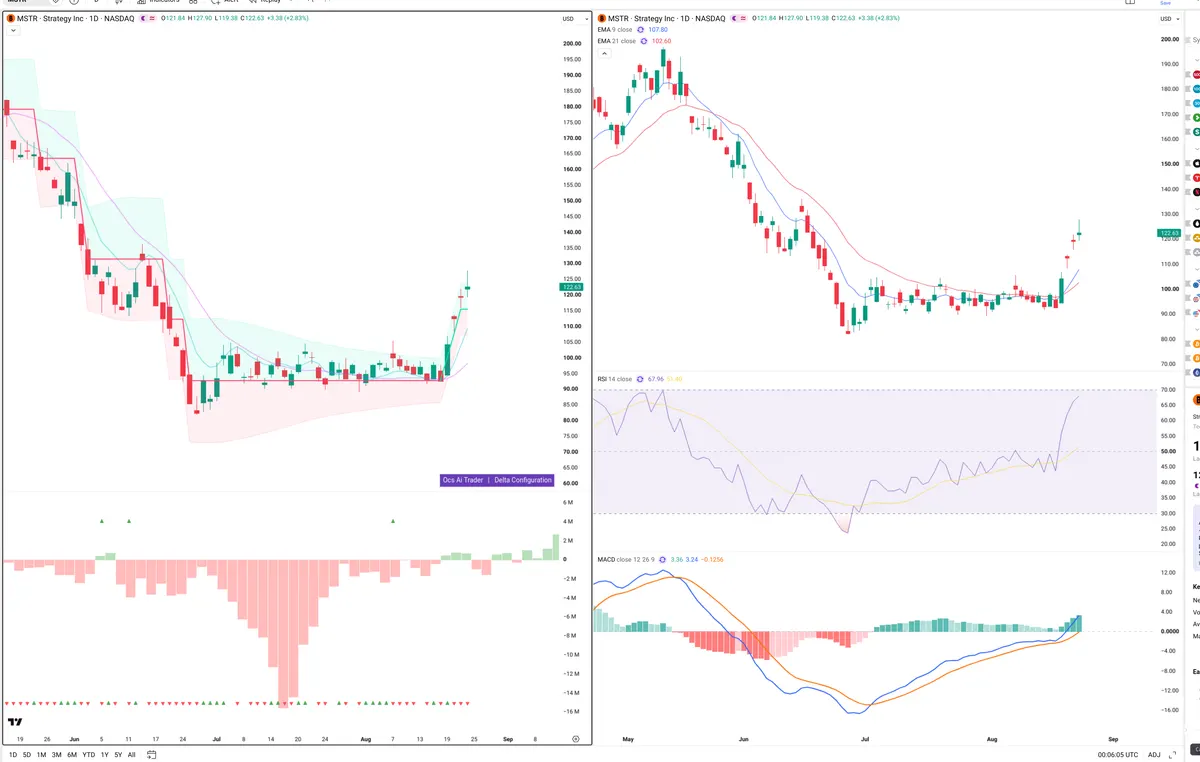Select the 1Y date range

pos(105,754)
